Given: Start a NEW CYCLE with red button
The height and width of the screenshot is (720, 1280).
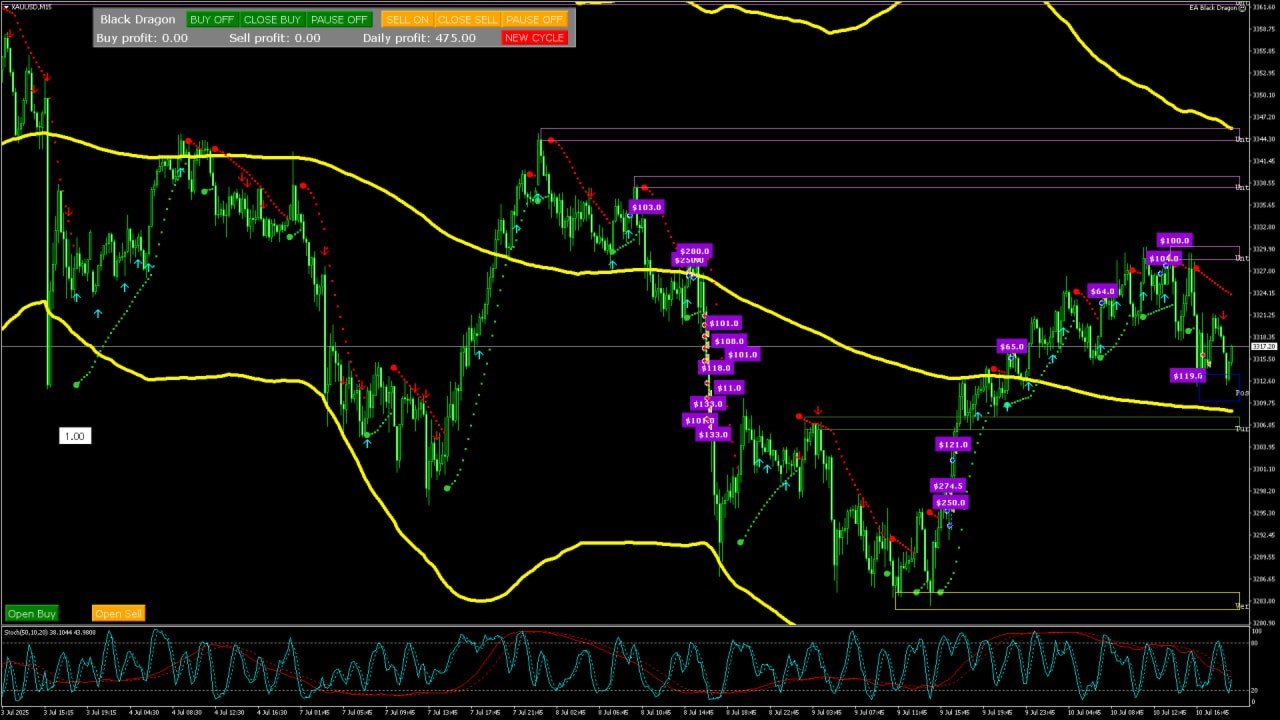Looking at the screenshot, I should pos(534,38).
